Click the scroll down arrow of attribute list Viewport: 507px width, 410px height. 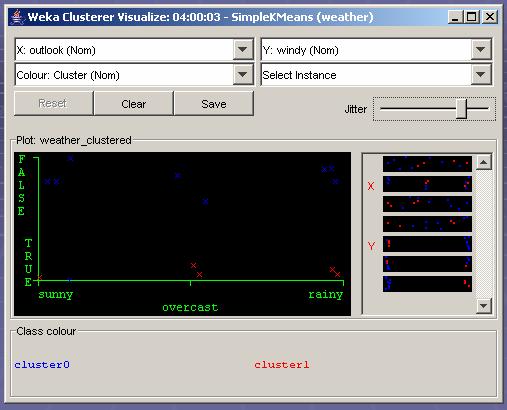coord(484,306)
